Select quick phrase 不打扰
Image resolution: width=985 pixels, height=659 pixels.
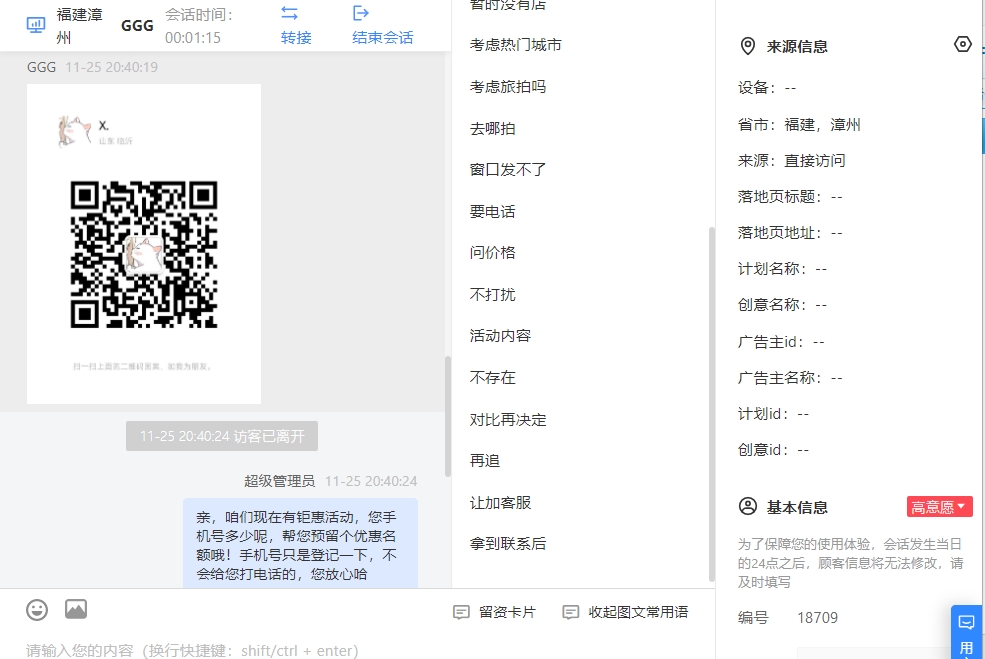pos(492,295)
